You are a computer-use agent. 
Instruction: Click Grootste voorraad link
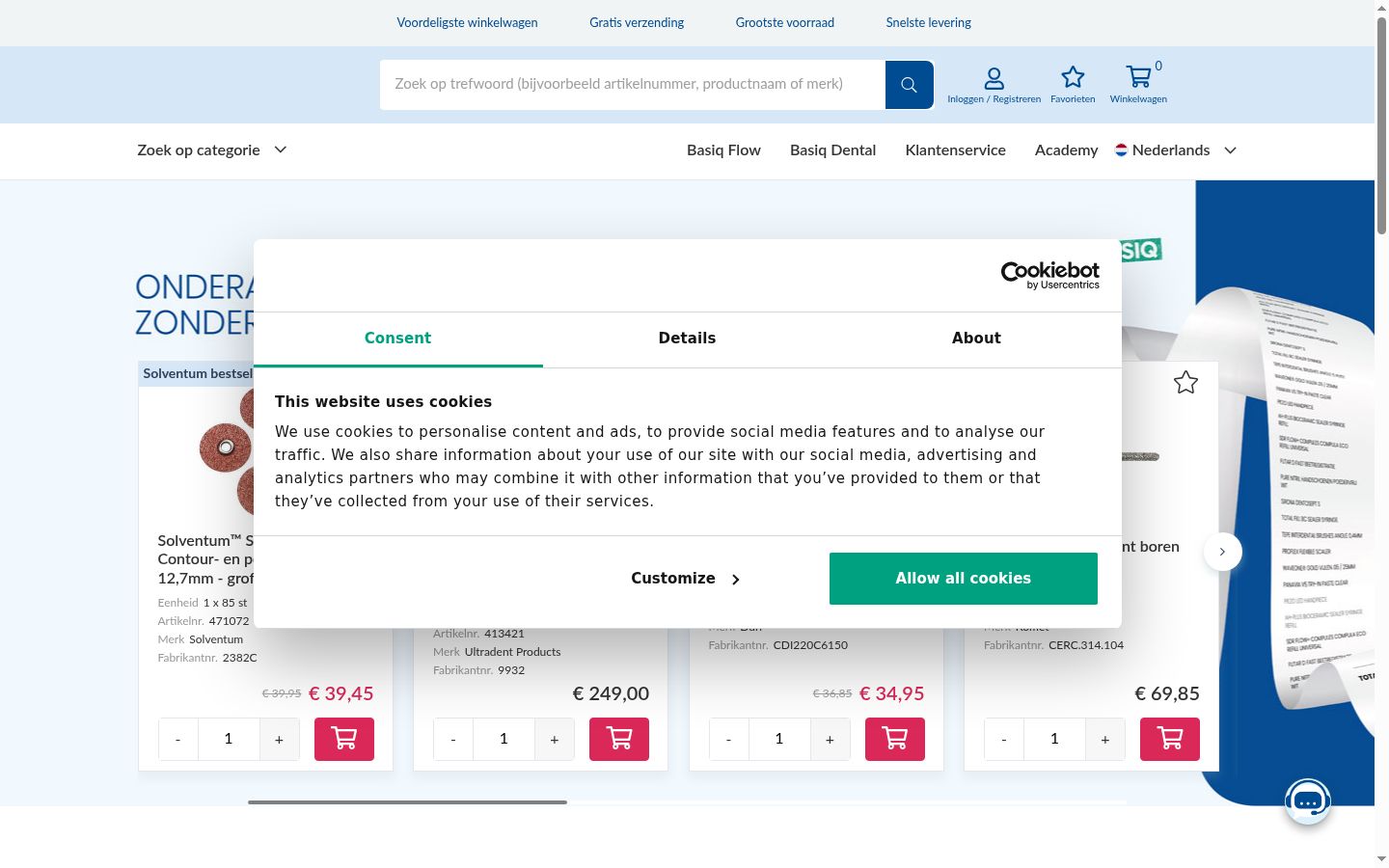tap(784, 22)
